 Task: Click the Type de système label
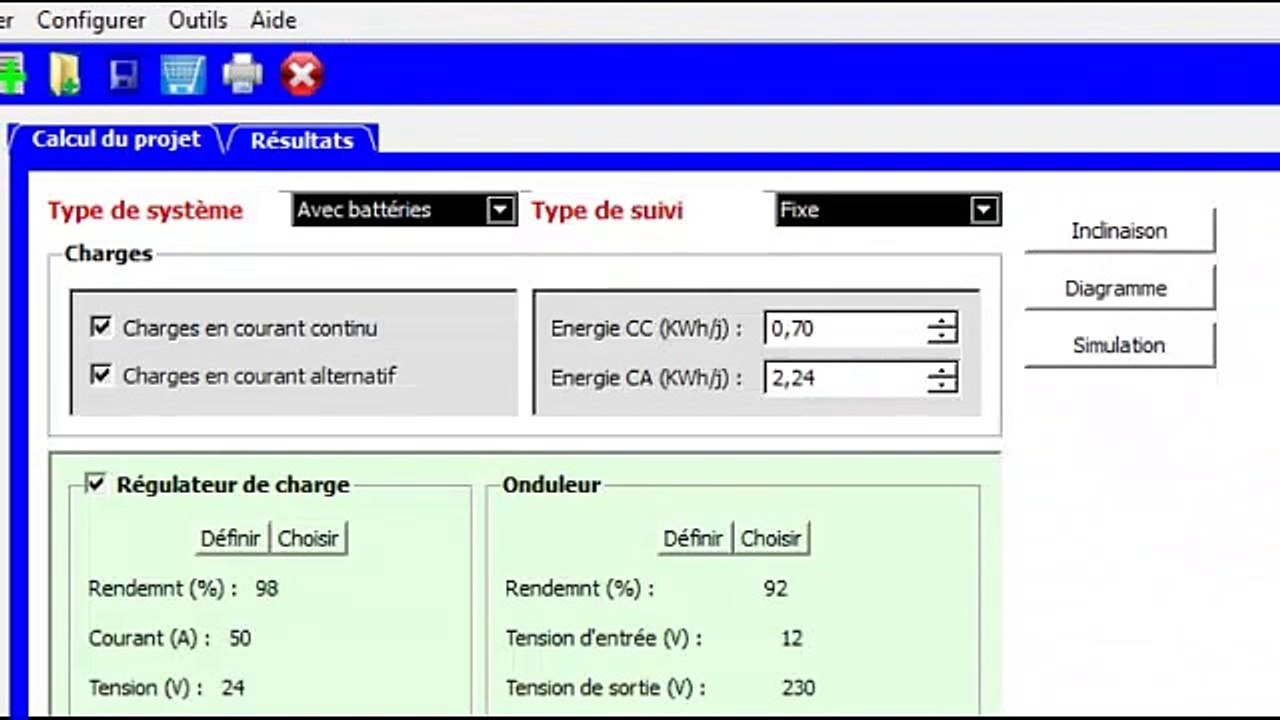(x=146, y=211)
